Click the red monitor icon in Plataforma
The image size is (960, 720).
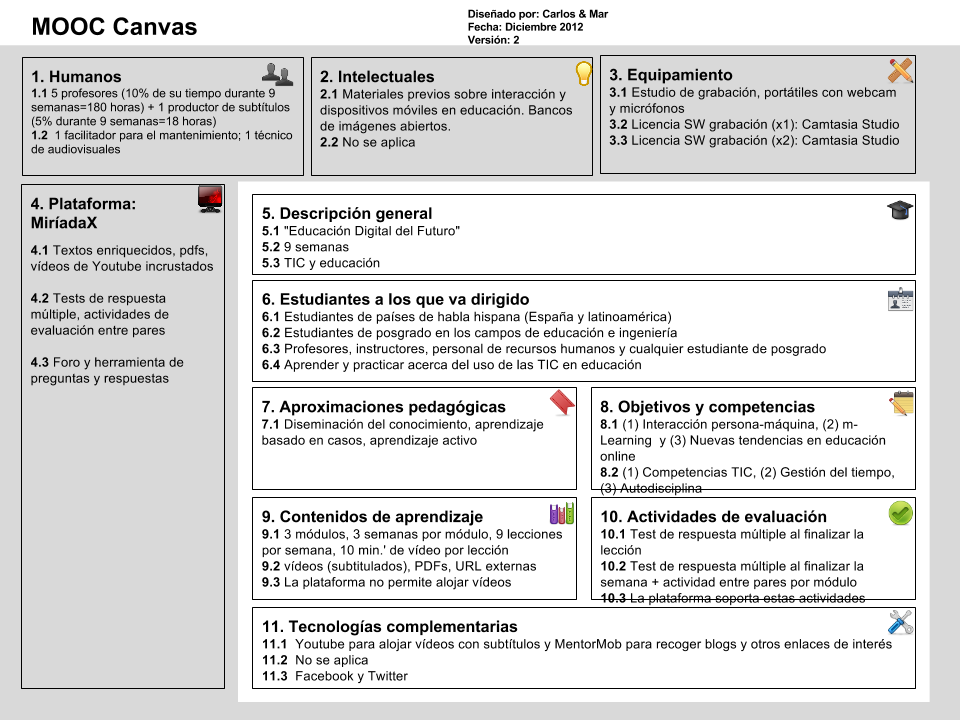210,199
